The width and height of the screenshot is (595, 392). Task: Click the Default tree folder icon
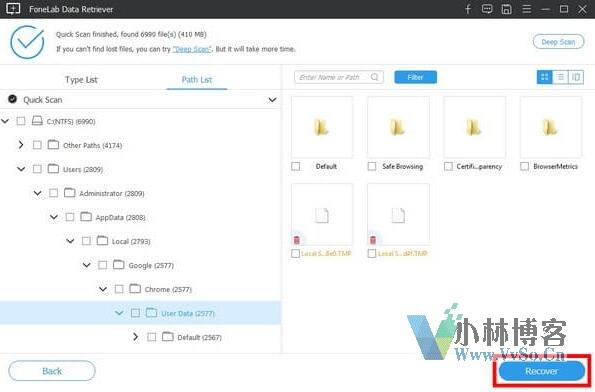(x=168, y=337)
